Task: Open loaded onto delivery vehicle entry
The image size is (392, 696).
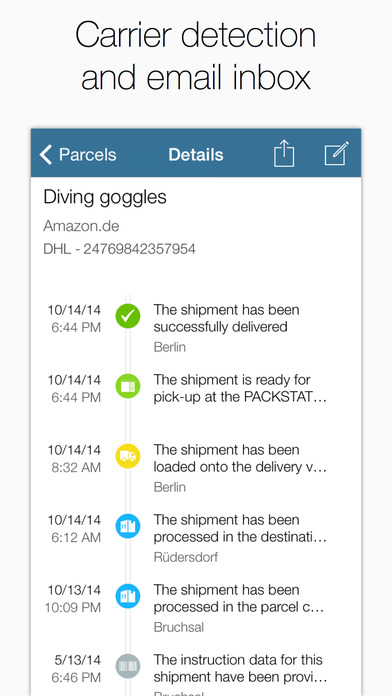Action: click(196, 468)
